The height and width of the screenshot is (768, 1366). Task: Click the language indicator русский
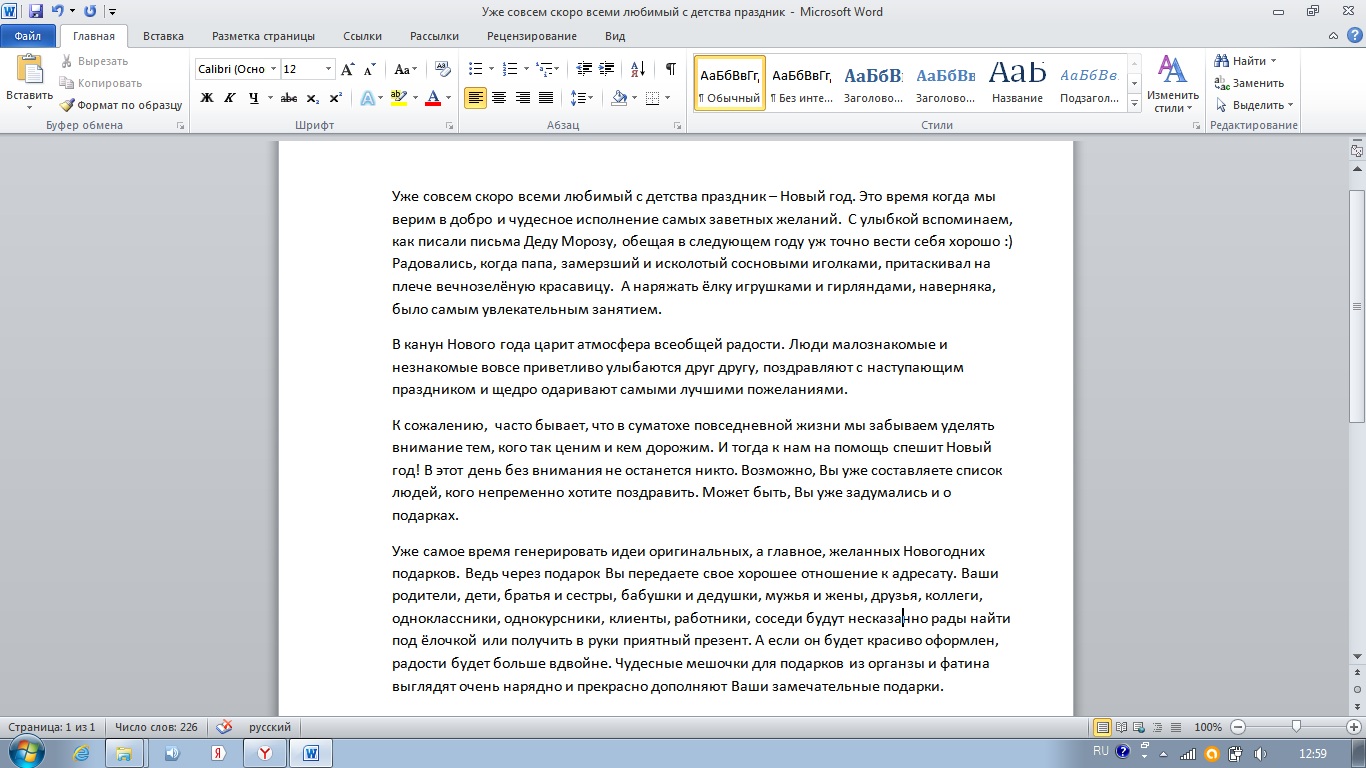tap(270, 727)
